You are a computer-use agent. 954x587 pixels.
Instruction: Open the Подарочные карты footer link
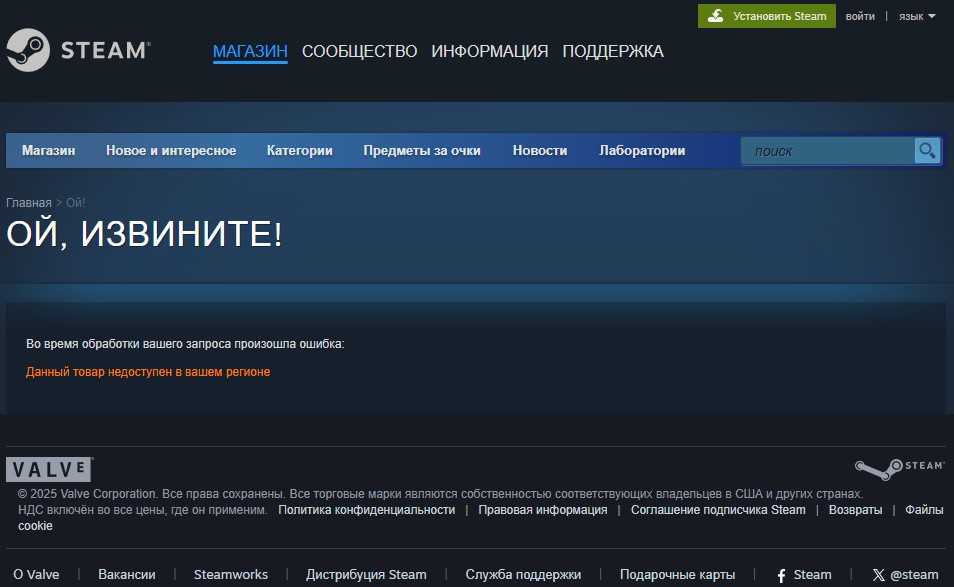677,575
